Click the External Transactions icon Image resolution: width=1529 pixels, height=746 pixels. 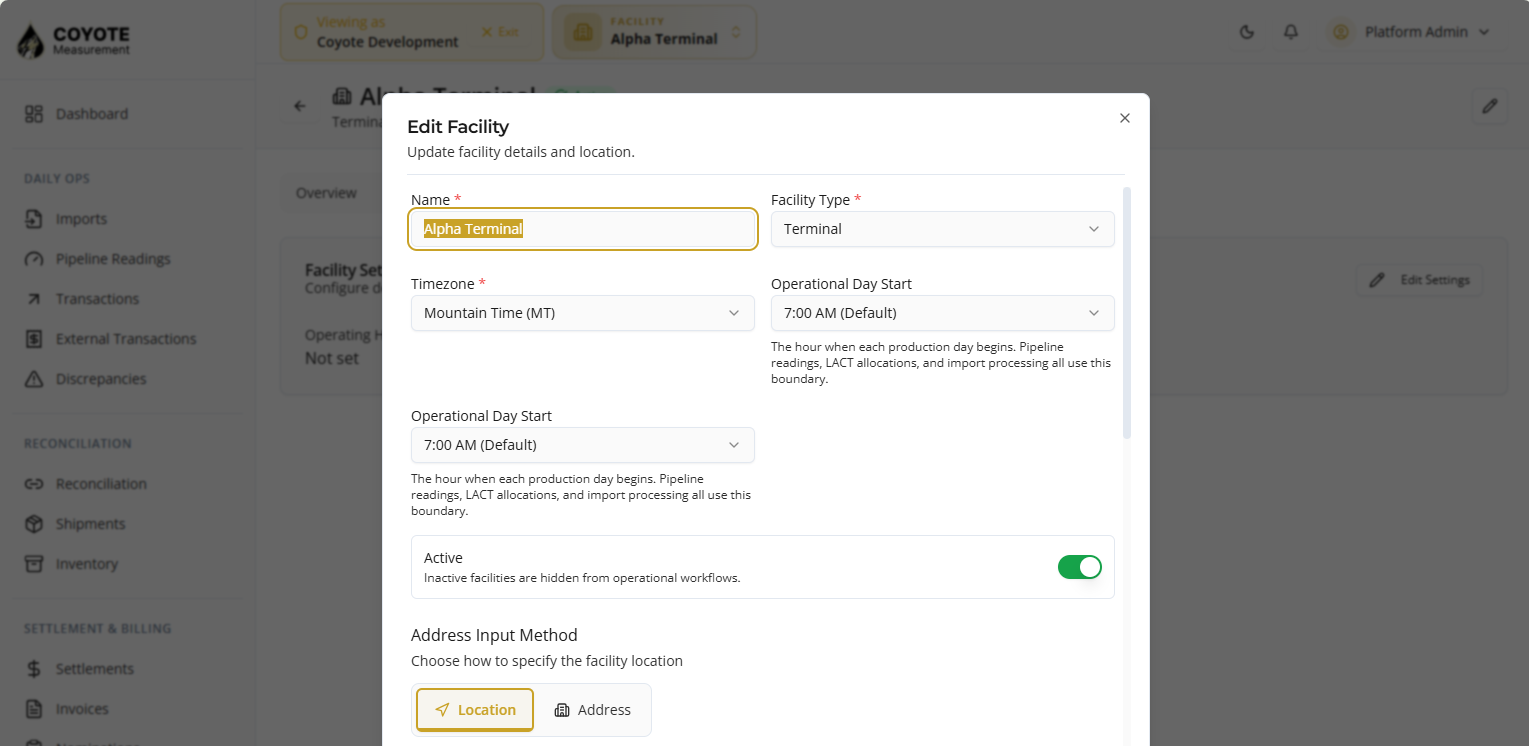(34, 339)
